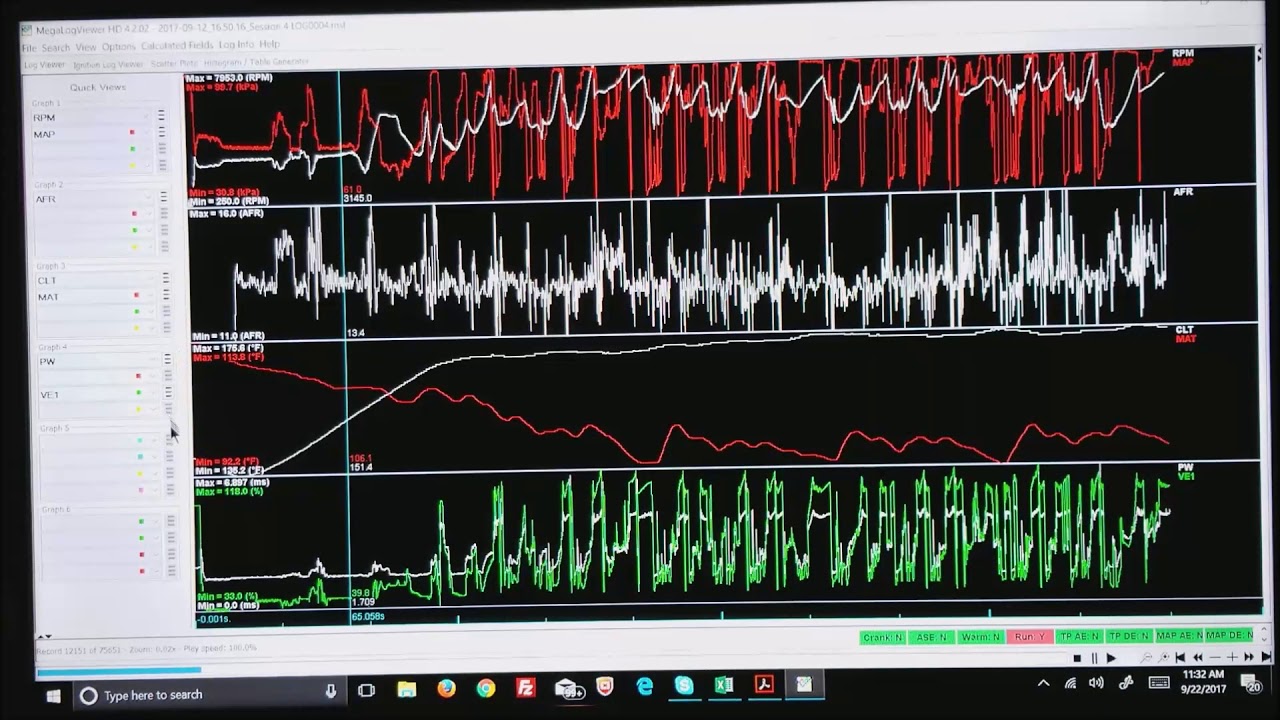Open the RPM field settings handle in Graph 1
The height and width of the screenshot is (720, 1280).
point(161,117)
